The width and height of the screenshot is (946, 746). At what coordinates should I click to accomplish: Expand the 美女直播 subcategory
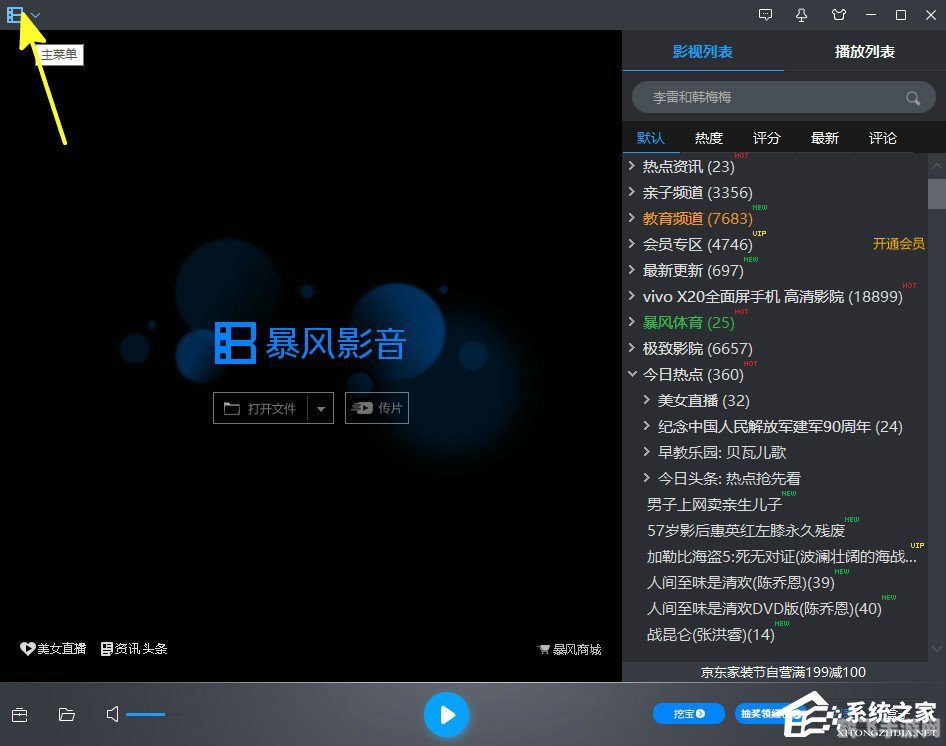coord(646,400)
